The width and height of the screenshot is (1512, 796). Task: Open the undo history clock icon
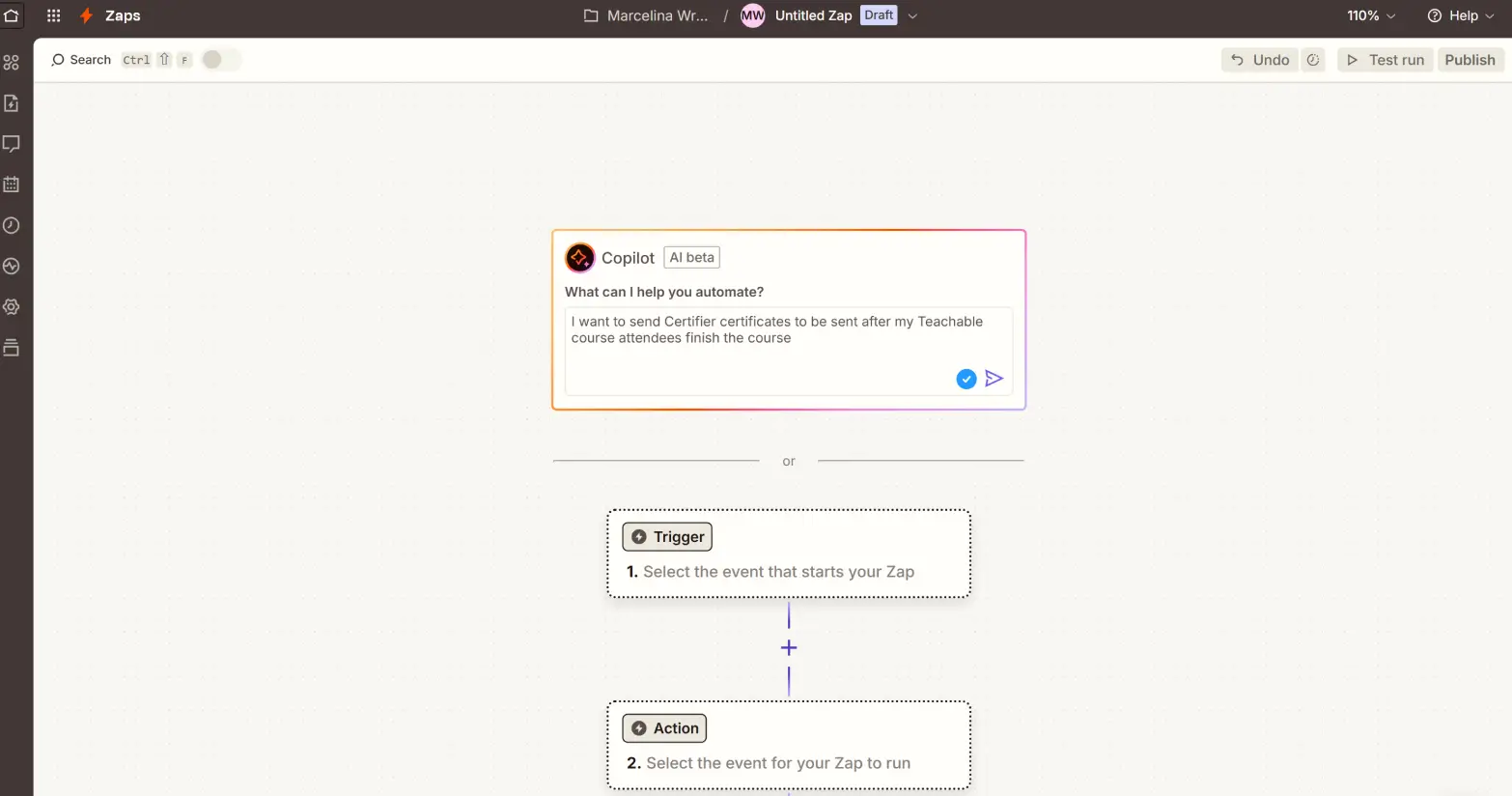click(x=1313, y=60)
